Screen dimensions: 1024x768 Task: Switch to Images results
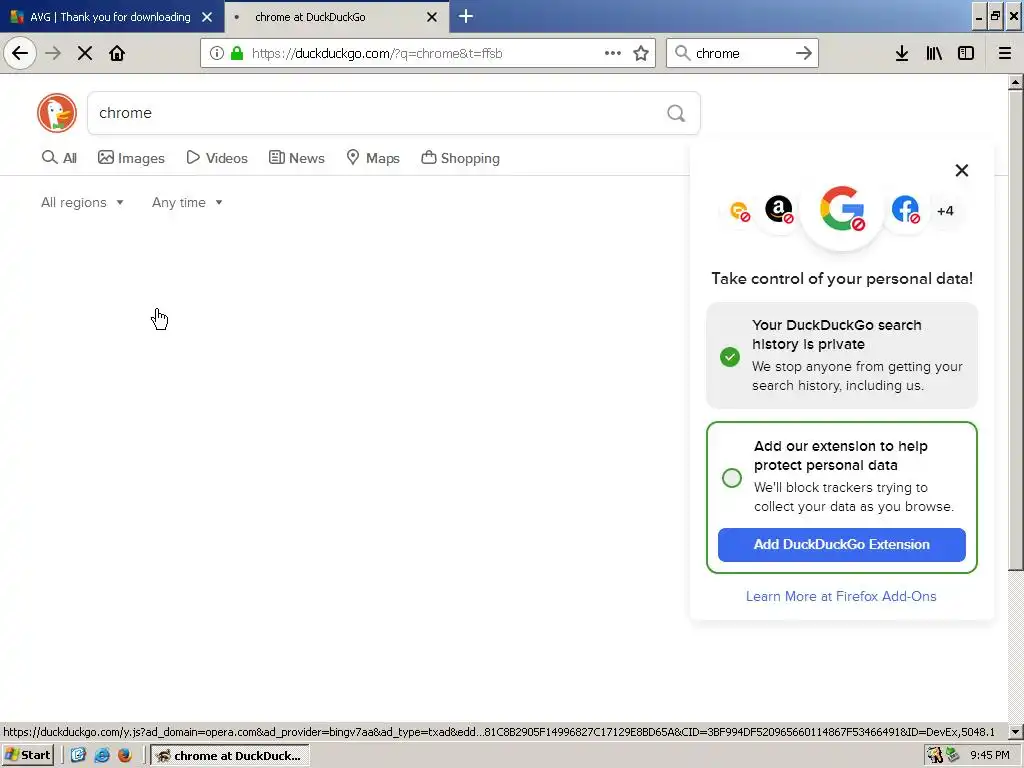pos(131,158)
